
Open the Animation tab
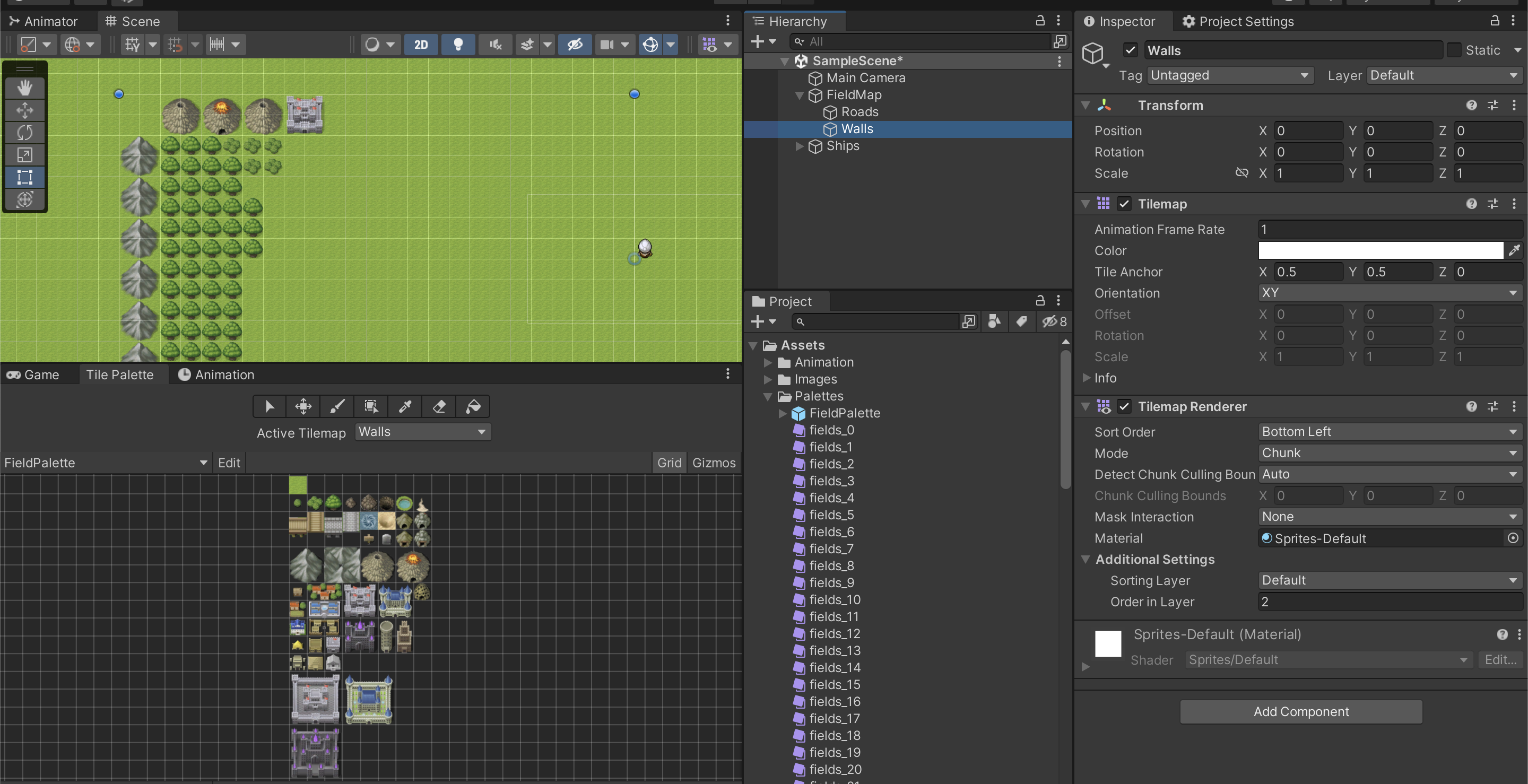coord(216,375)
